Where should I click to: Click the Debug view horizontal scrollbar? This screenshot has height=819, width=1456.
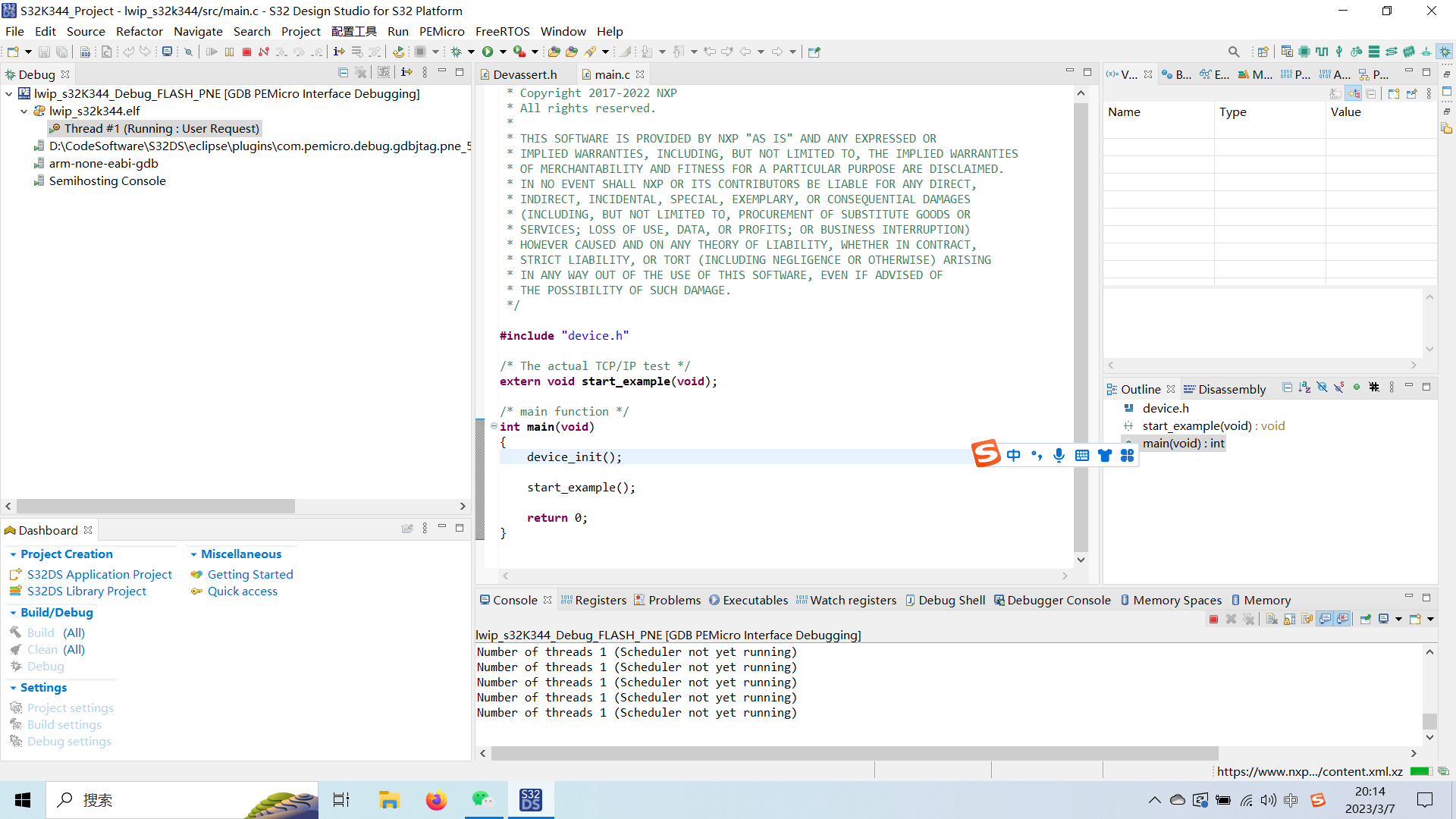click(x=155, y=506)
